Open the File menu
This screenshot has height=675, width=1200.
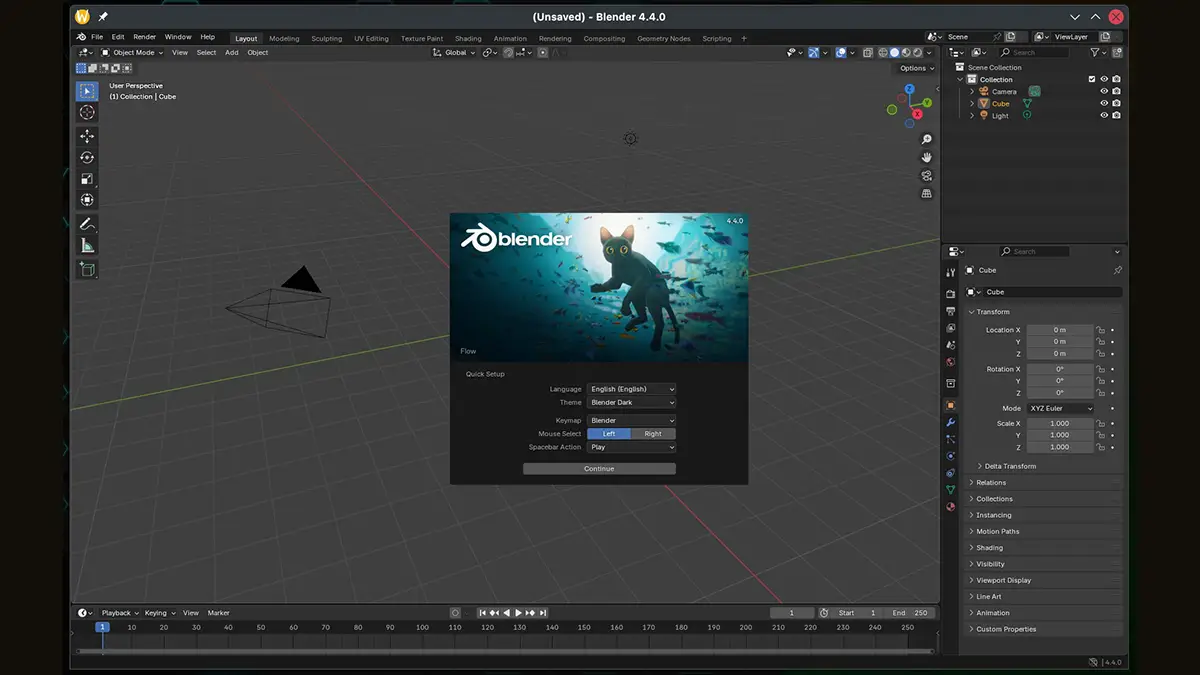(97, 37)
